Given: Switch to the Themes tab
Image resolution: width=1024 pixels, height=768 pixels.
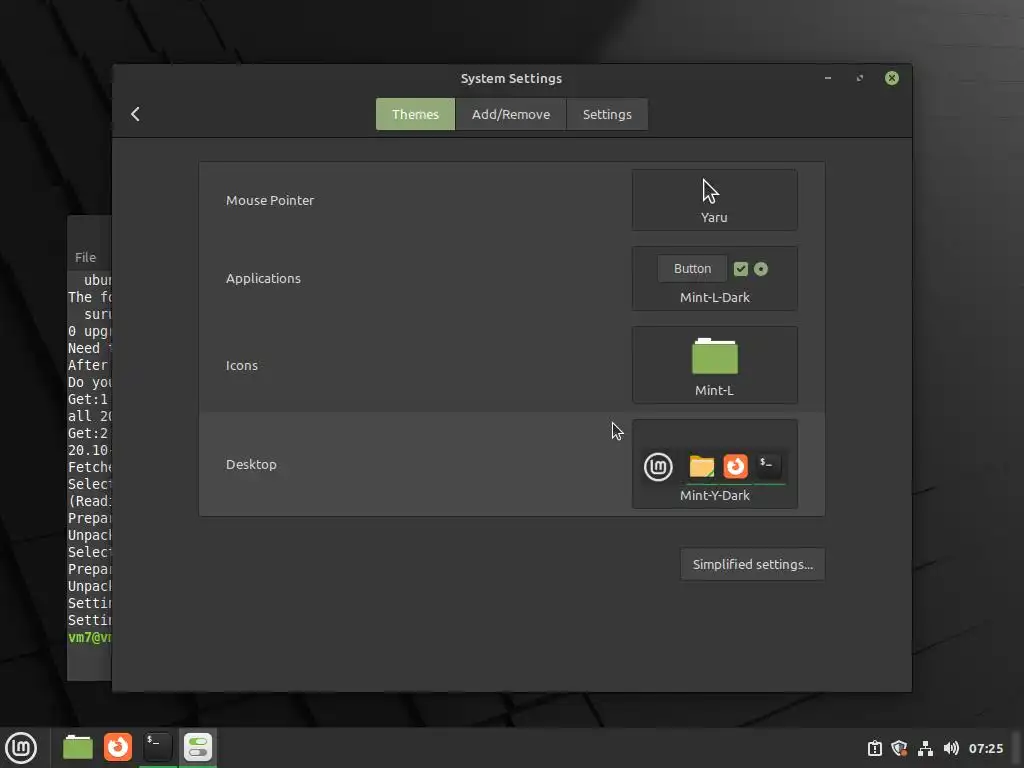Looking at the screenshot, I should click(415, 114).
